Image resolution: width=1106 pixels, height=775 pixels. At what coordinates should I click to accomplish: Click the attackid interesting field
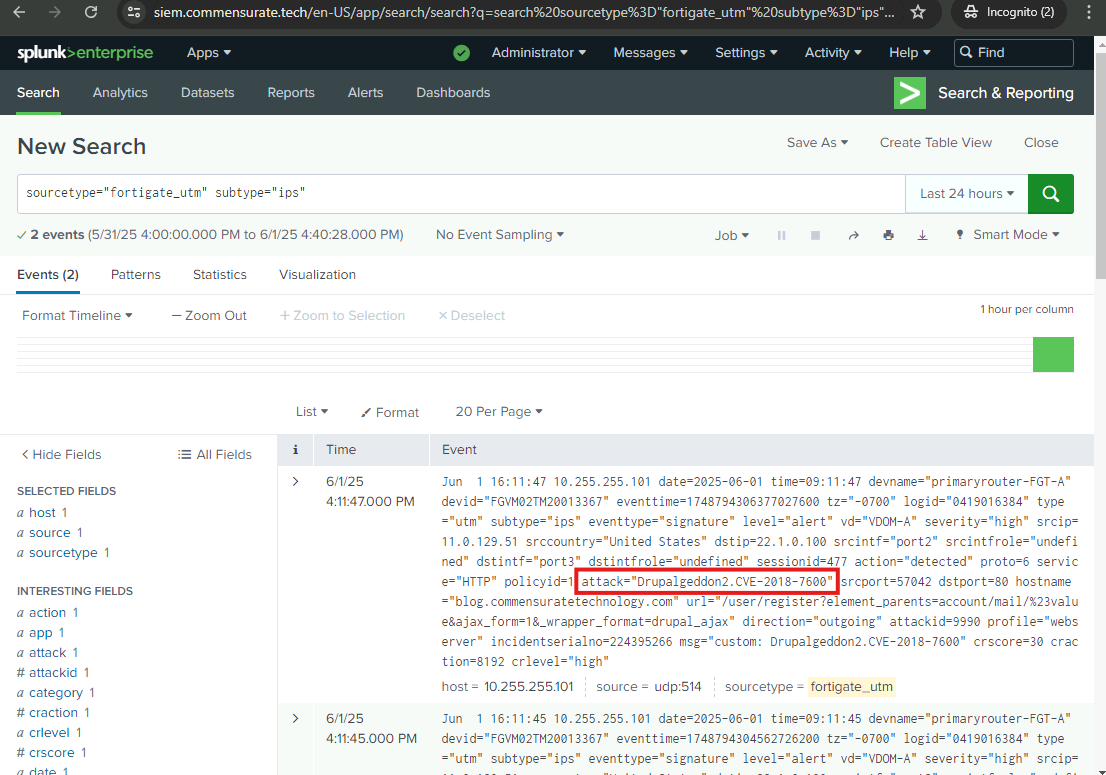click(x=54, y=673)
